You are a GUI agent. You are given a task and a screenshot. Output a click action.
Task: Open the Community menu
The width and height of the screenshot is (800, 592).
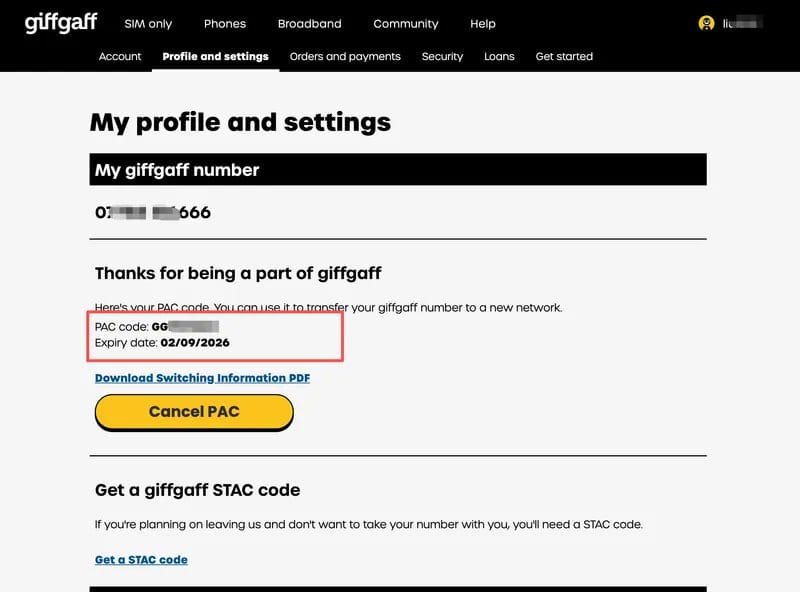[406, 24]
